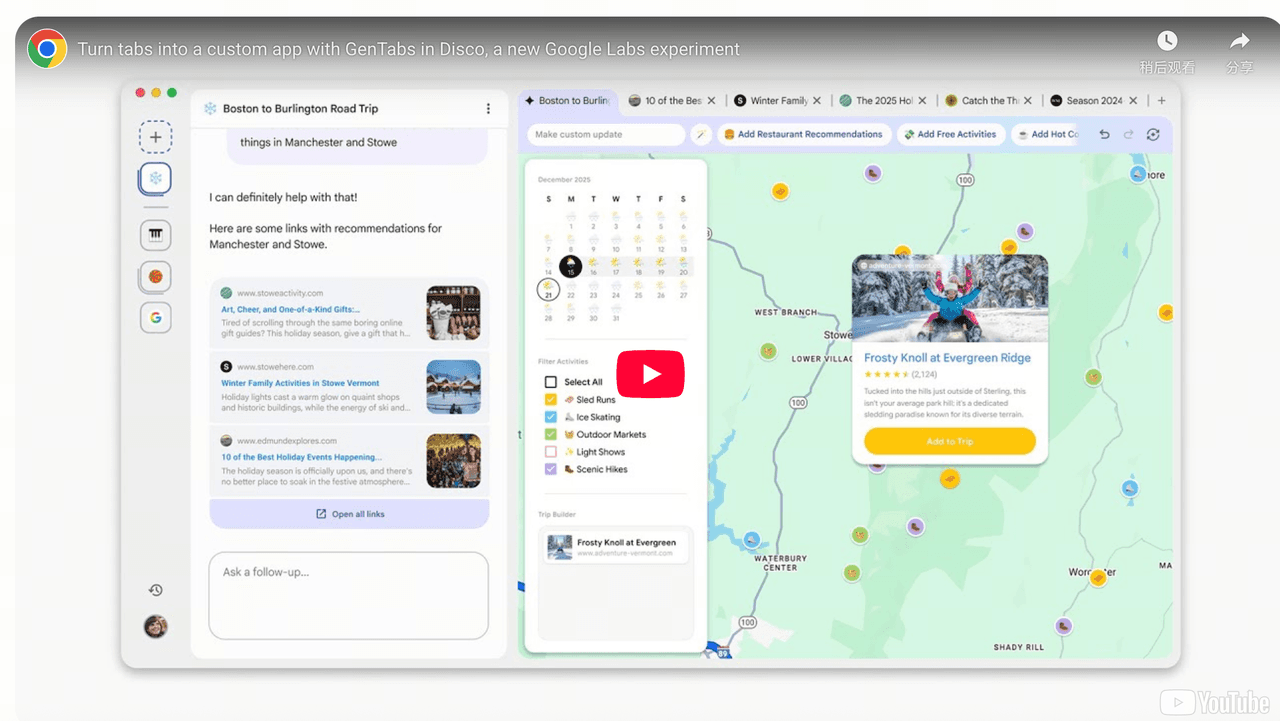Click the Watch Later clock icon
This screenshot has width=1280, height=721.
pyautogui.click(x=1167, y=42)
